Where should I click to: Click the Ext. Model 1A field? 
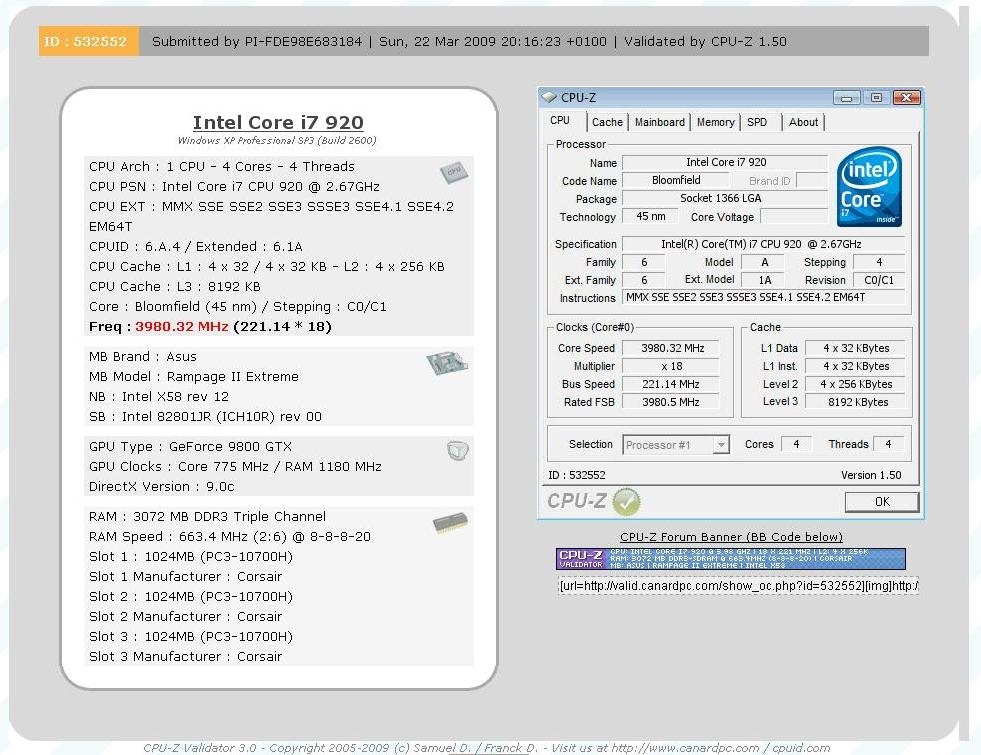pos(765,280)
